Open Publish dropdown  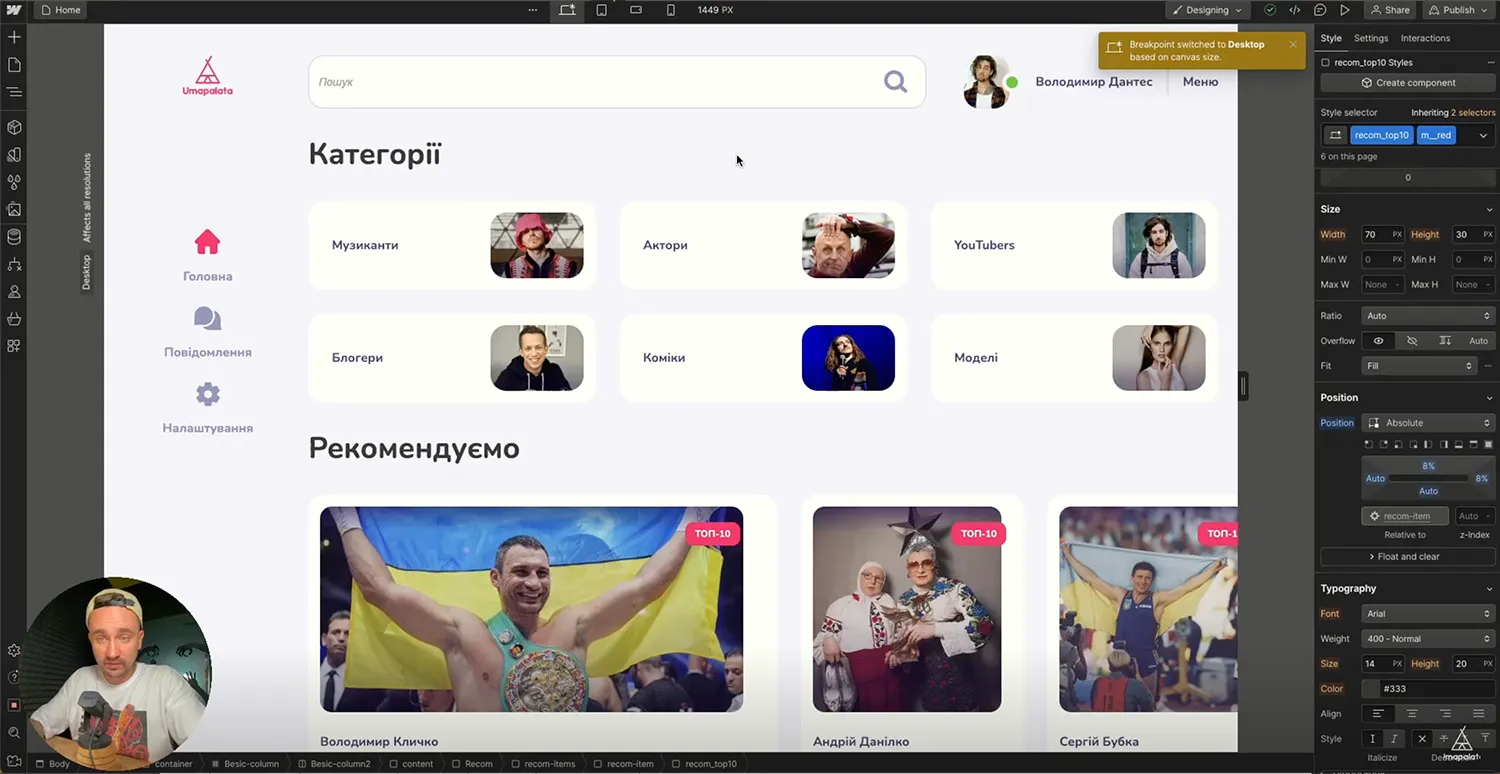(1458, 10)
